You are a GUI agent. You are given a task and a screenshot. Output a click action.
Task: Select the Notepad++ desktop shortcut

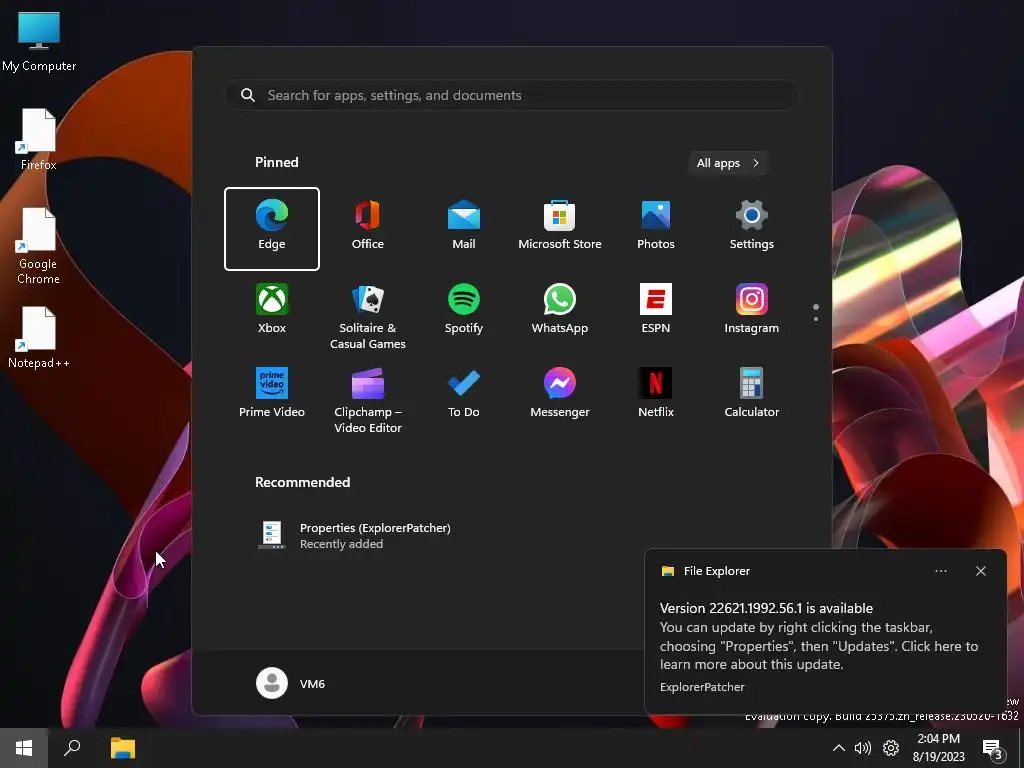tap(39, 338)
